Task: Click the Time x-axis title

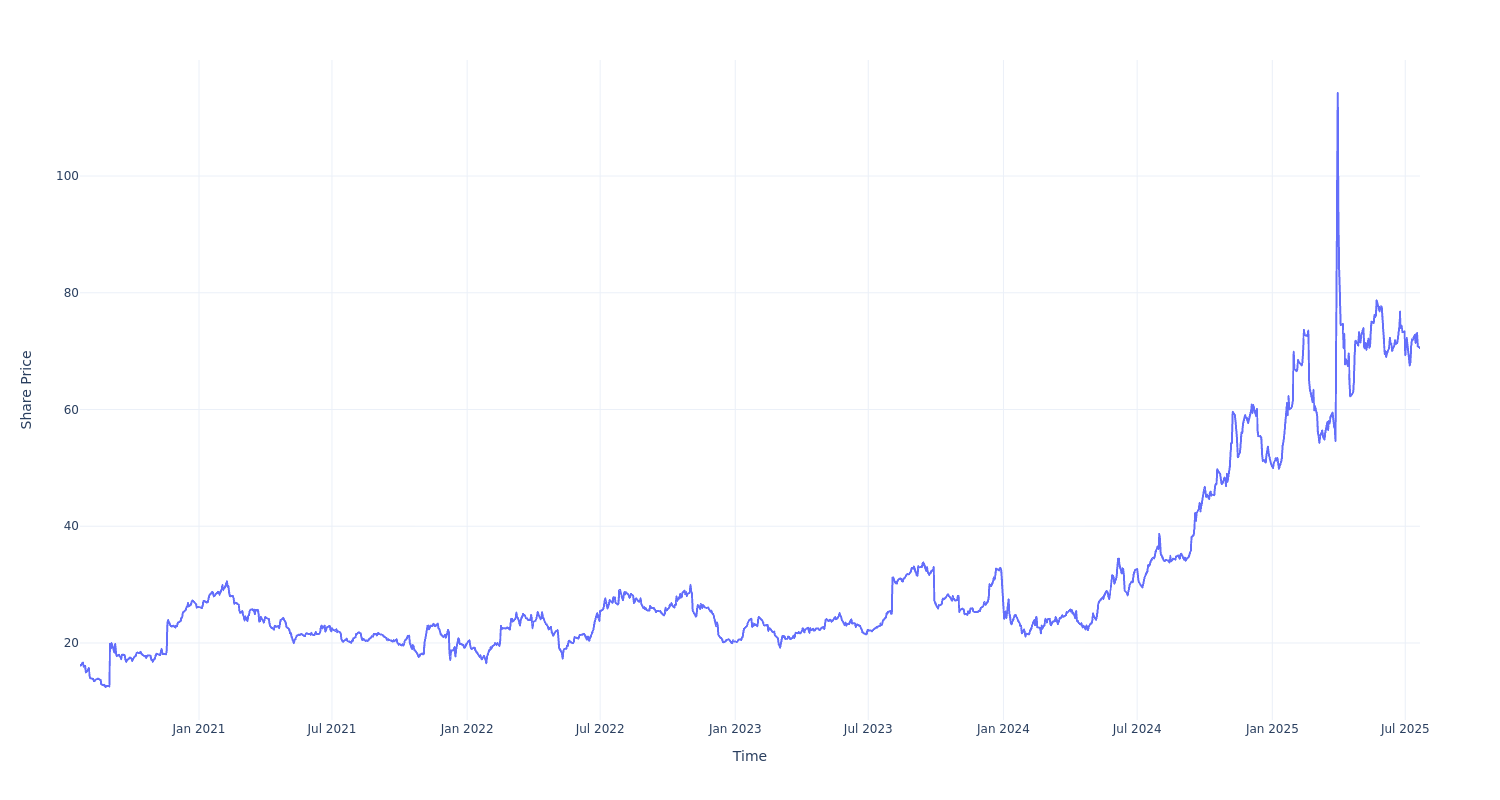Action: point(749,756)
